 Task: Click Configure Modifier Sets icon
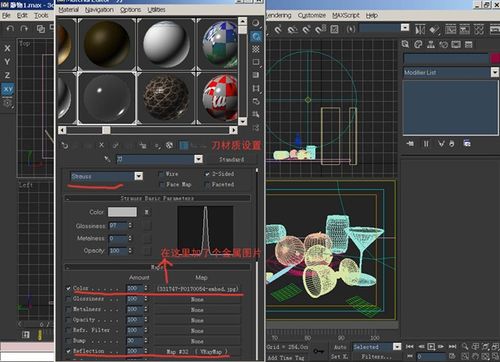pos(467,144)
